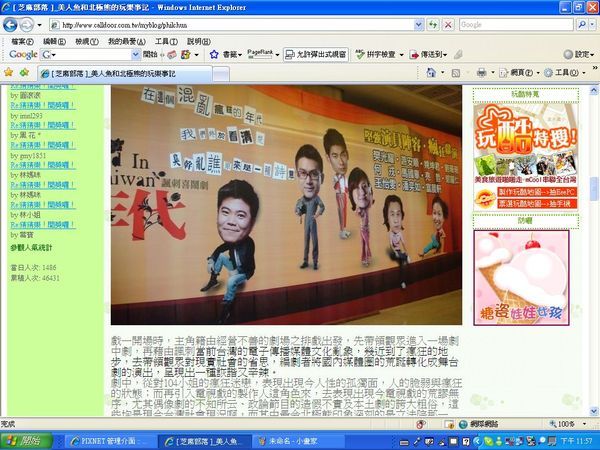600x450 pixels.
Task: Click the 拼字檢查 spell check button
Action: tap(375, 55)
